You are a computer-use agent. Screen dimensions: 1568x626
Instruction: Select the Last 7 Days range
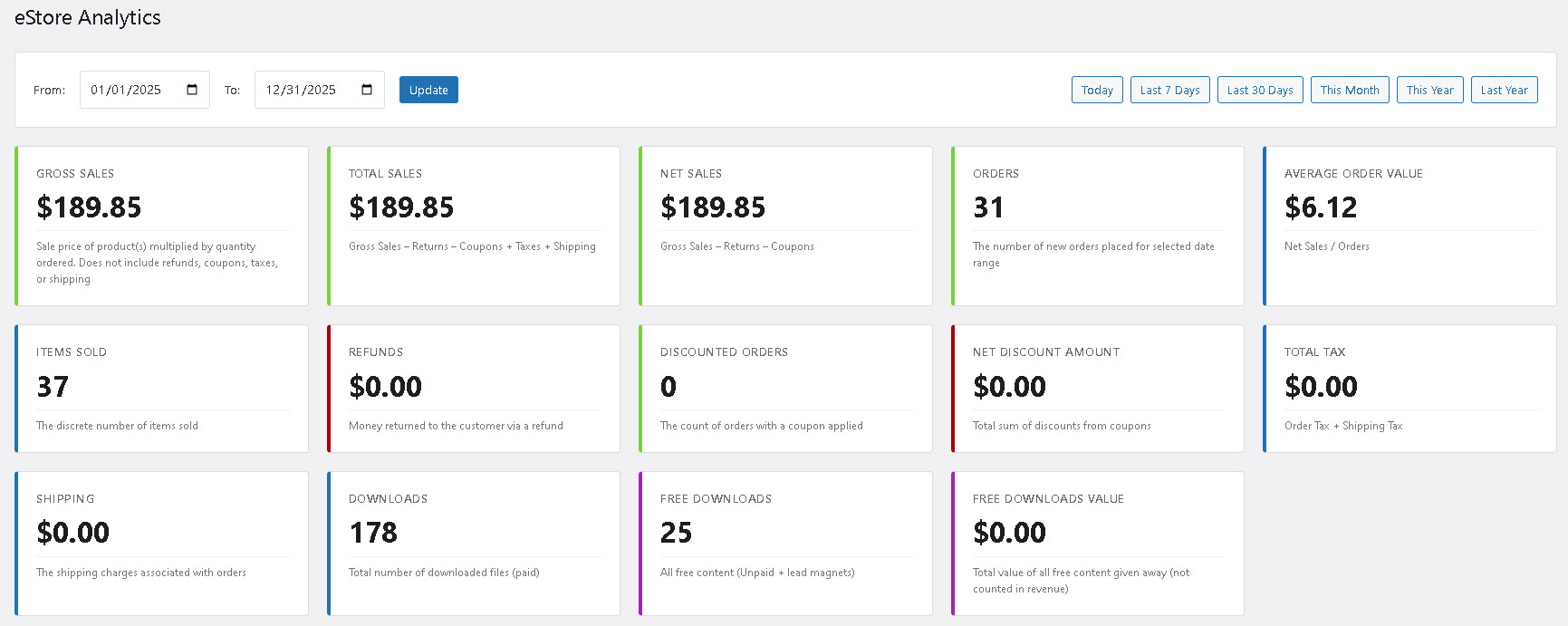pos(1169,90)
